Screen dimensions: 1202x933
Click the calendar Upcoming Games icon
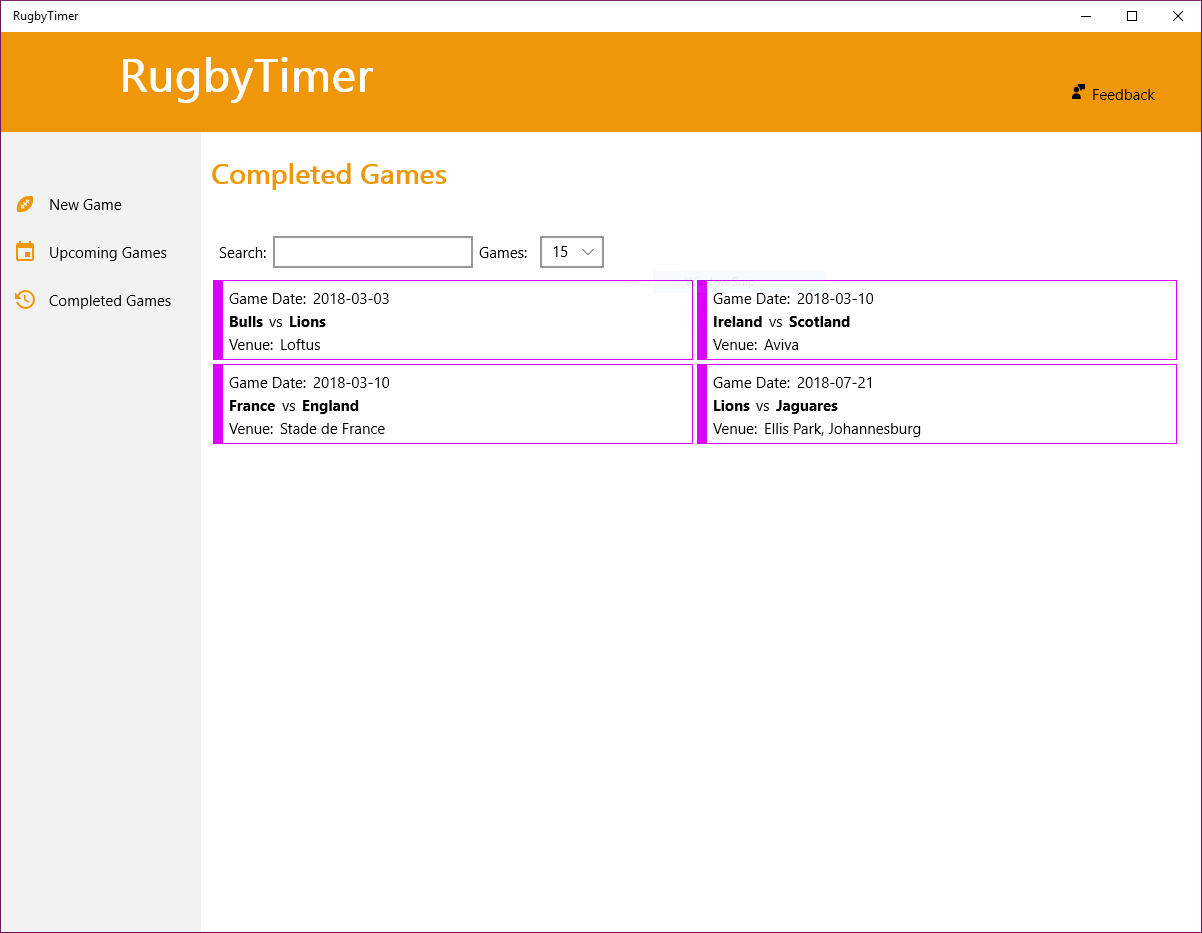[25, 252]
